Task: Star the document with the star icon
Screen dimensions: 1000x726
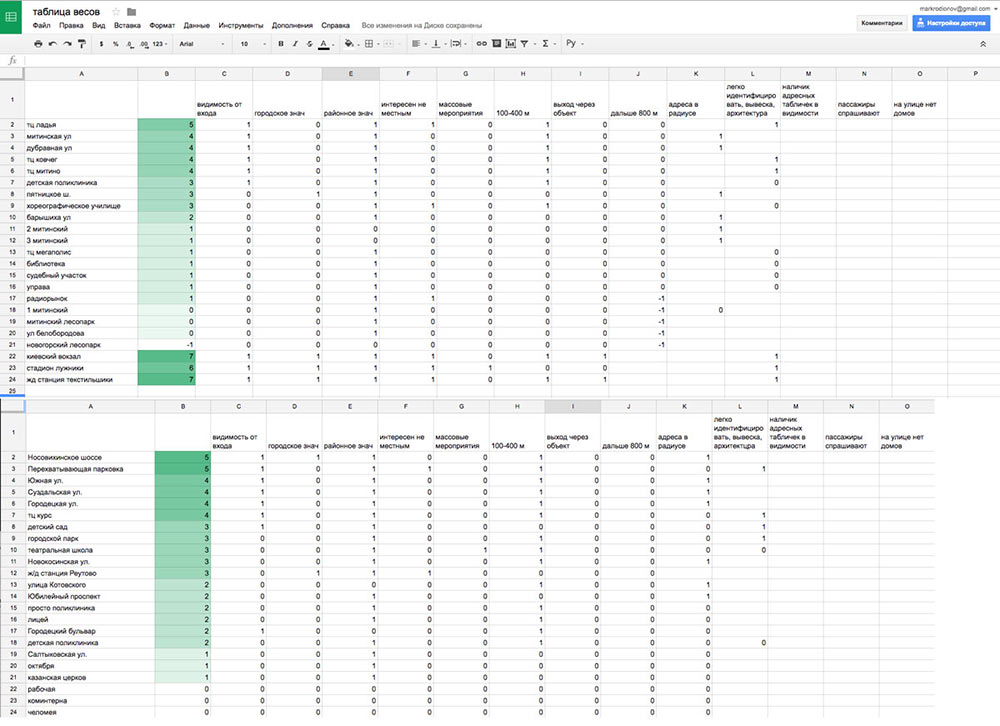Action: pos(115,11)
